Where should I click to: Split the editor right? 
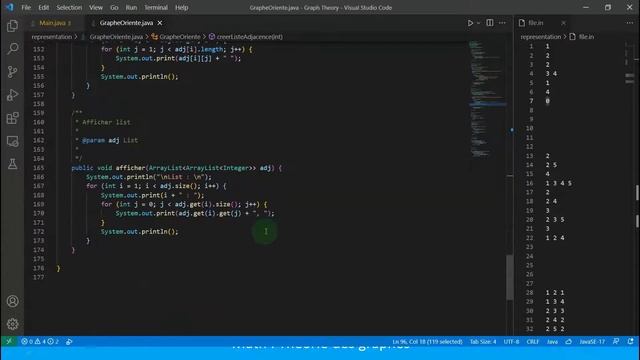(x=490, y=23)
